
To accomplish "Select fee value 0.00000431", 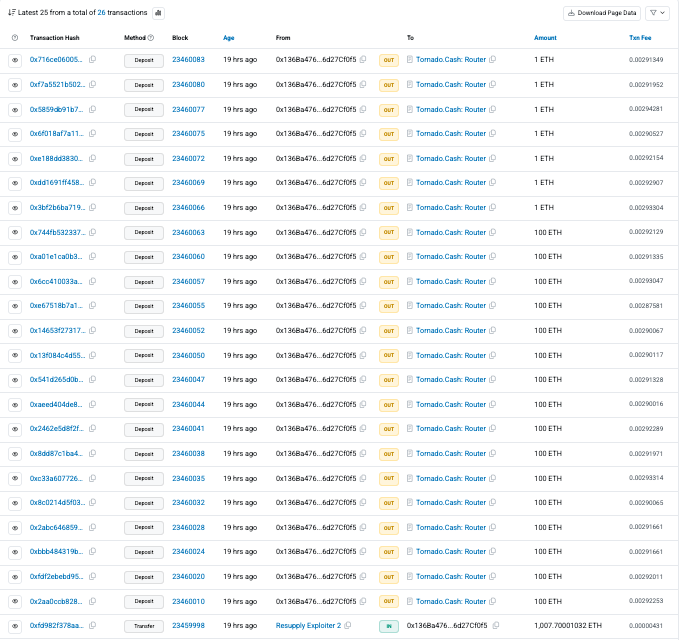I will coord(646,625).
